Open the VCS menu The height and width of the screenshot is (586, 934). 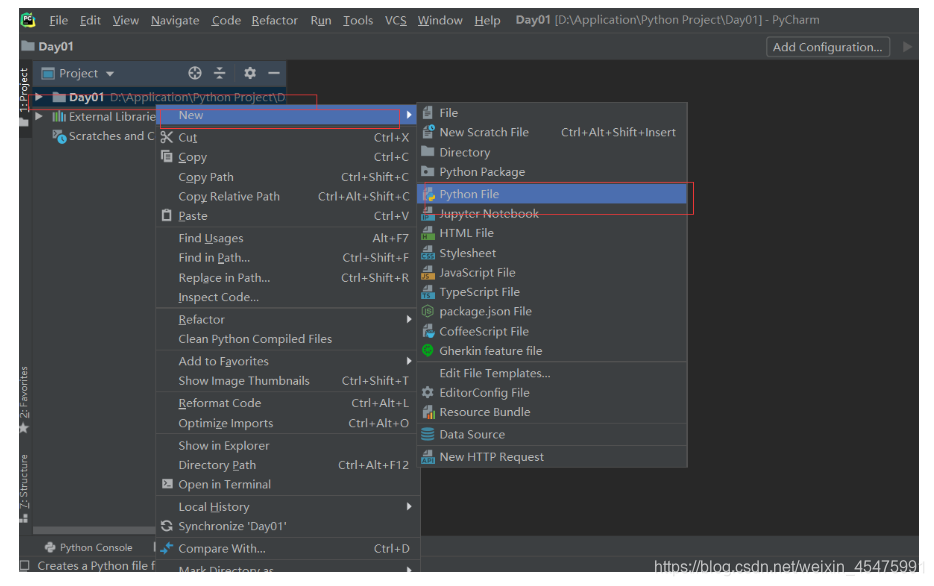click(396, 20)
